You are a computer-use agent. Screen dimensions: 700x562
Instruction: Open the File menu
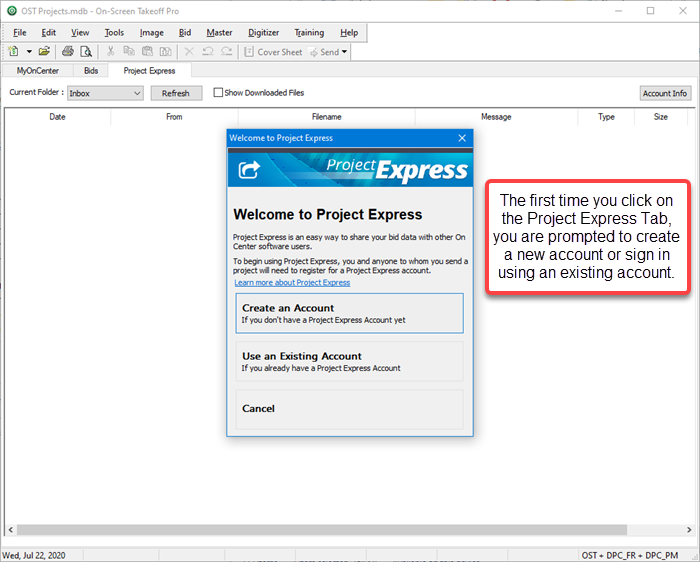point(20,33)
